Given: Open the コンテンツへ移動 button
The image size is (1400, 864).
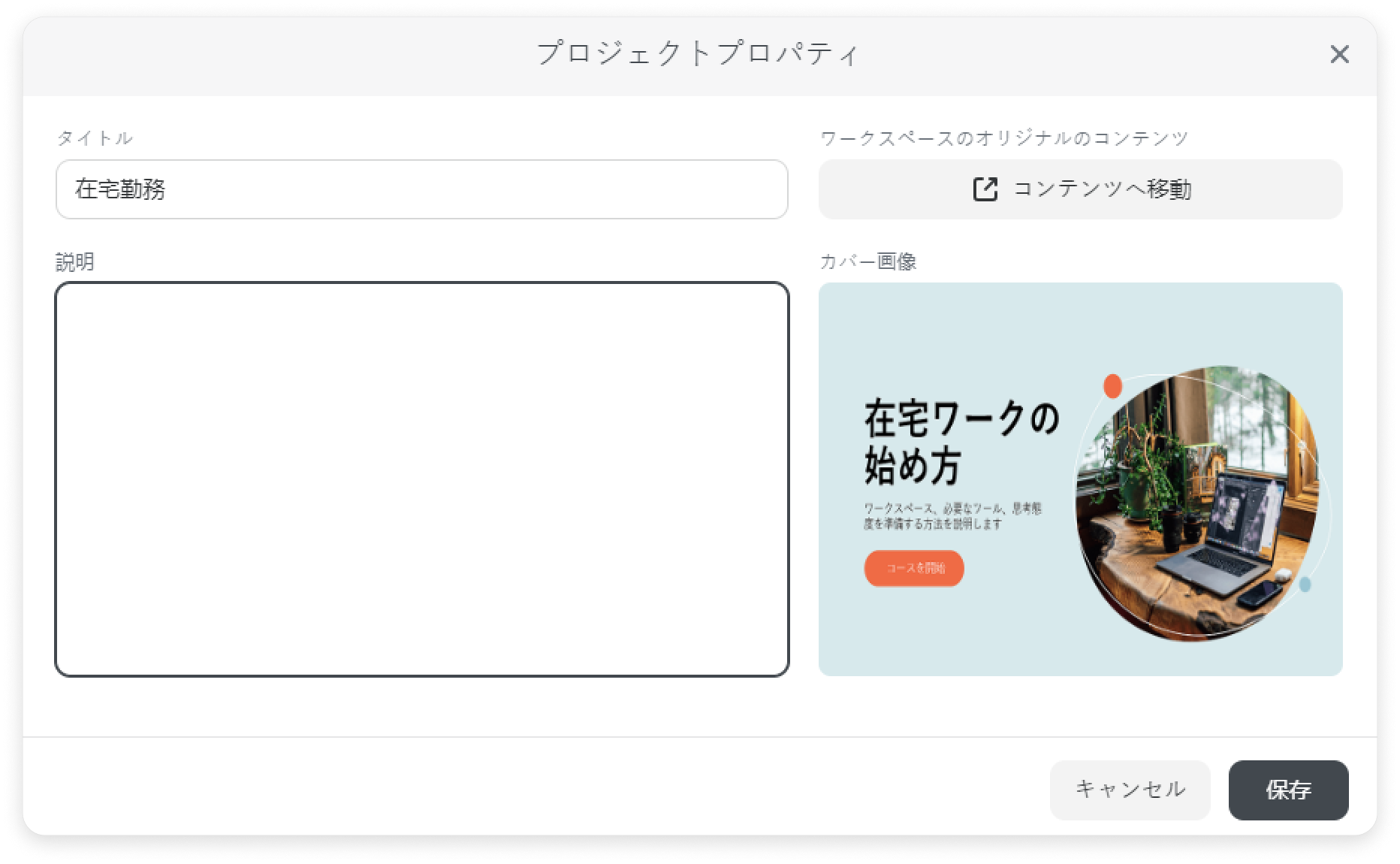Looking at the screenshot, I should (1080, 189).
